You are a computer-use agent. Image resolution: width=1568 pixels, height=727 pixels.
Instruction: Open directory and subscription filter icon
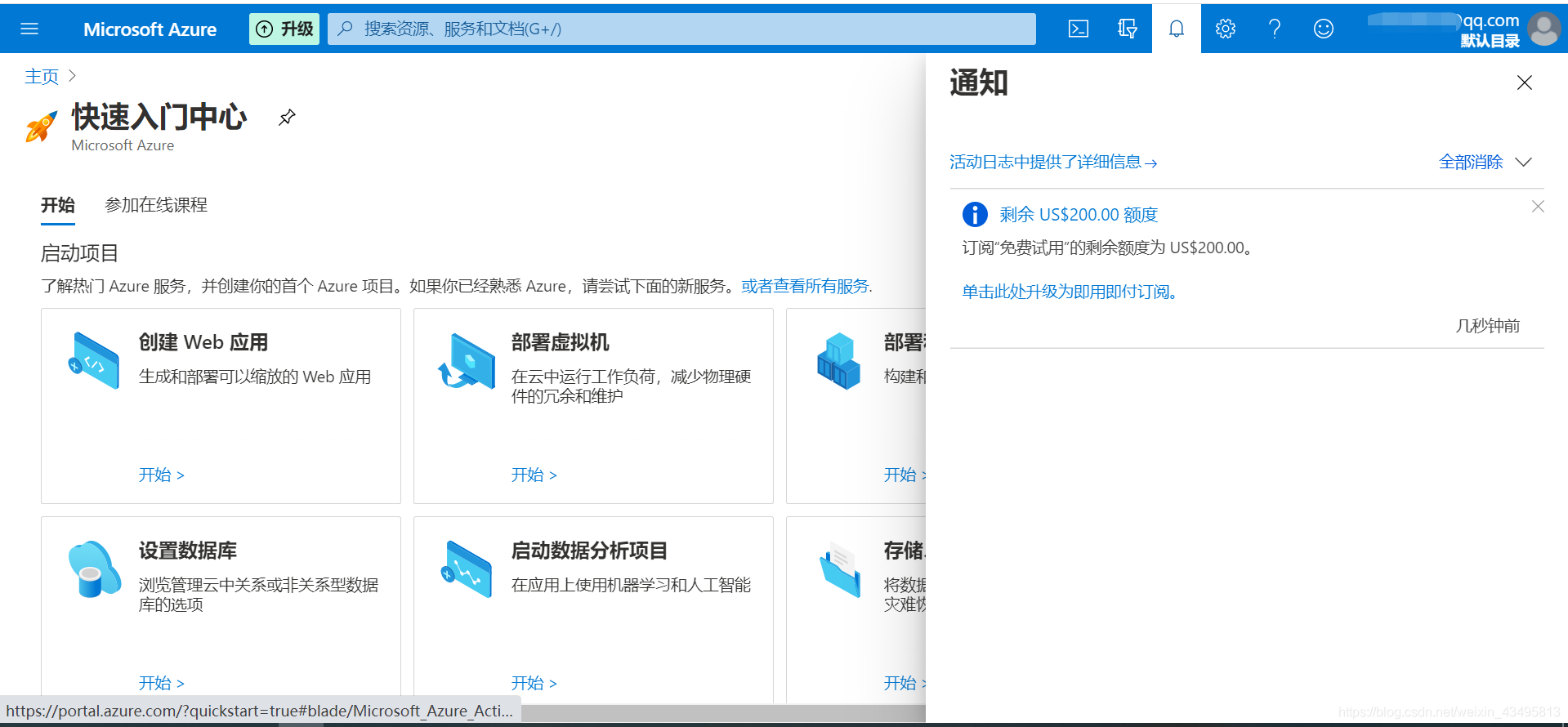(1128, 29)
